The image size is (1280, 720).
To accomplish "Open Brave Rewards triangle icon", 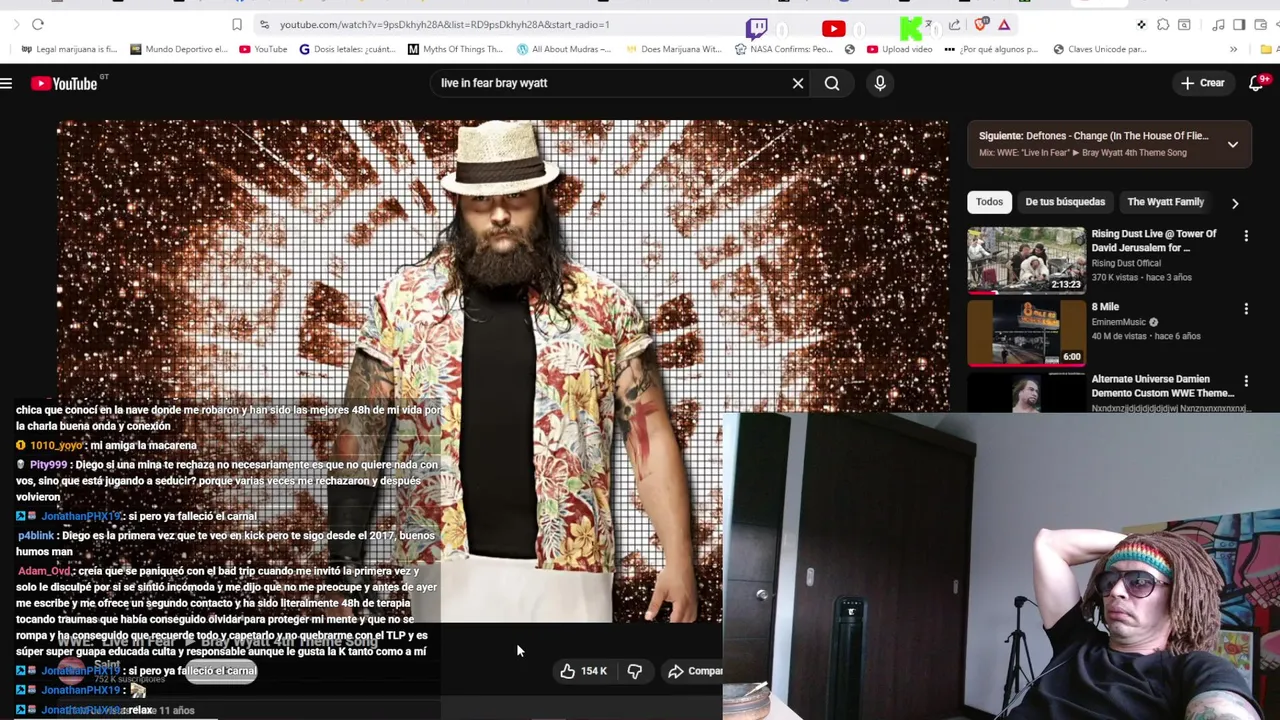I will [x=1004, y=24].
